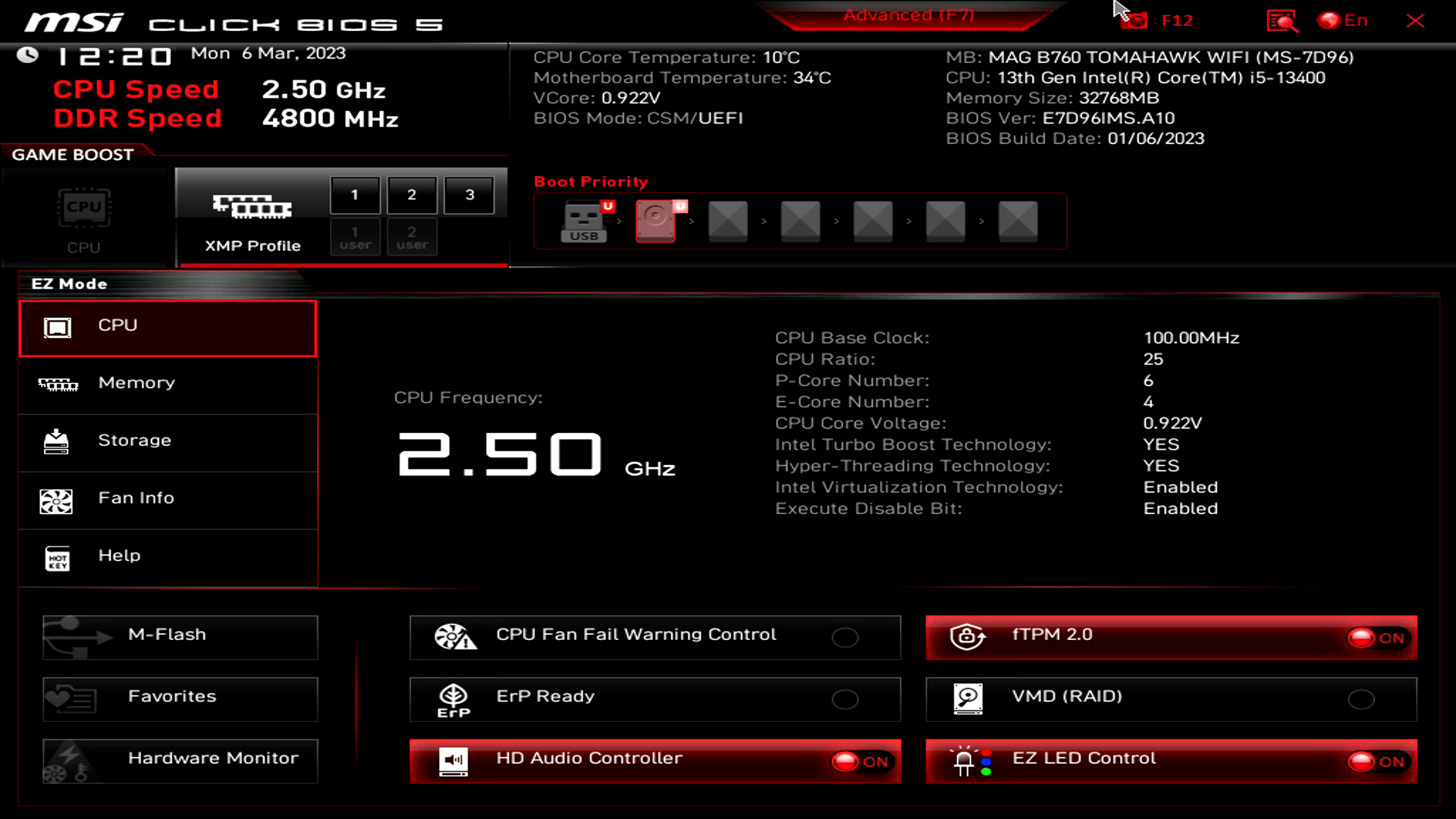Click the clock icon beside the time
This screenshot has width=1456, height=819.
(x=28, y=55)
